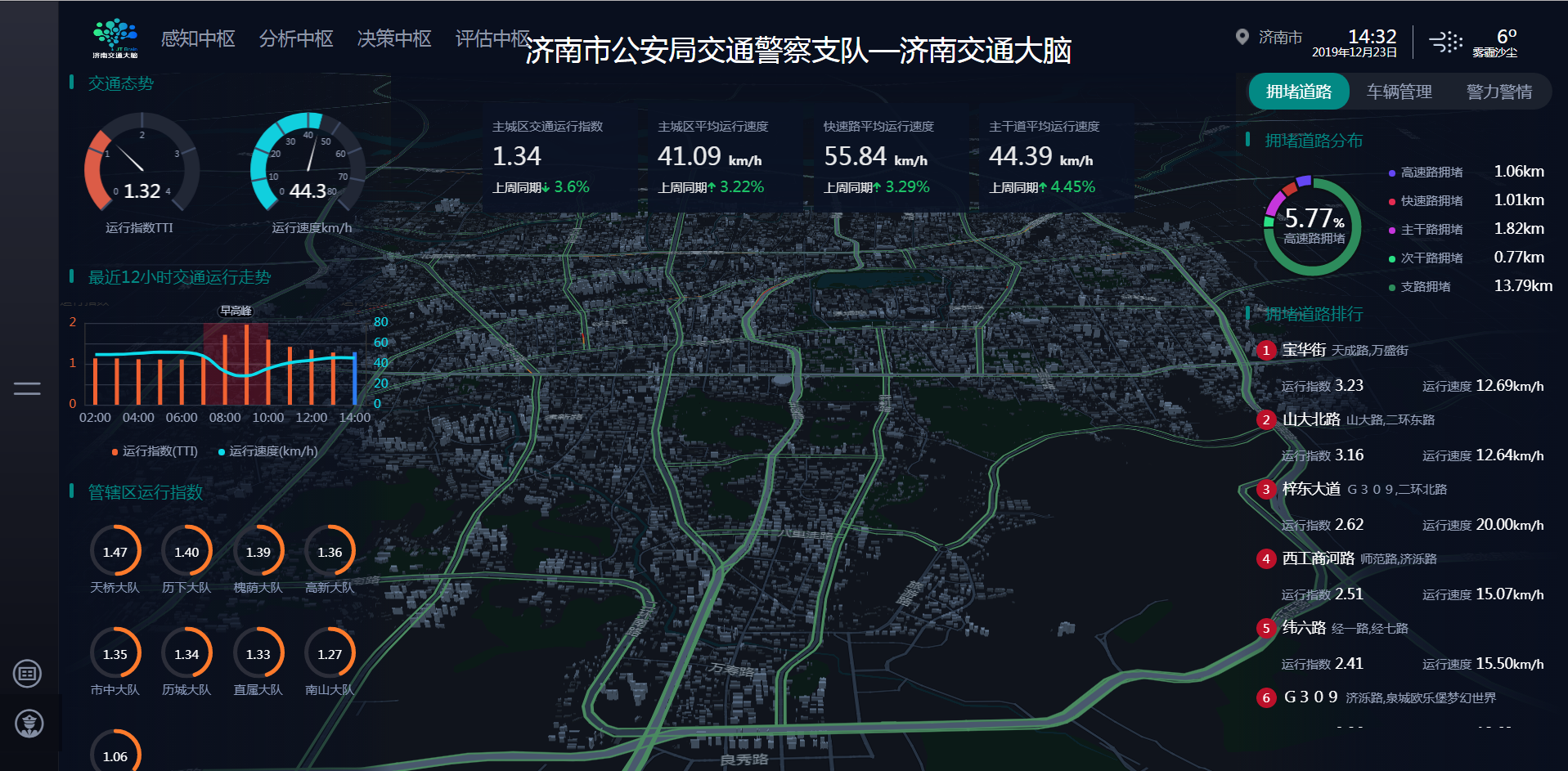Switch to the 车辆管理 tab
1568x771 pixels.
1399,92
